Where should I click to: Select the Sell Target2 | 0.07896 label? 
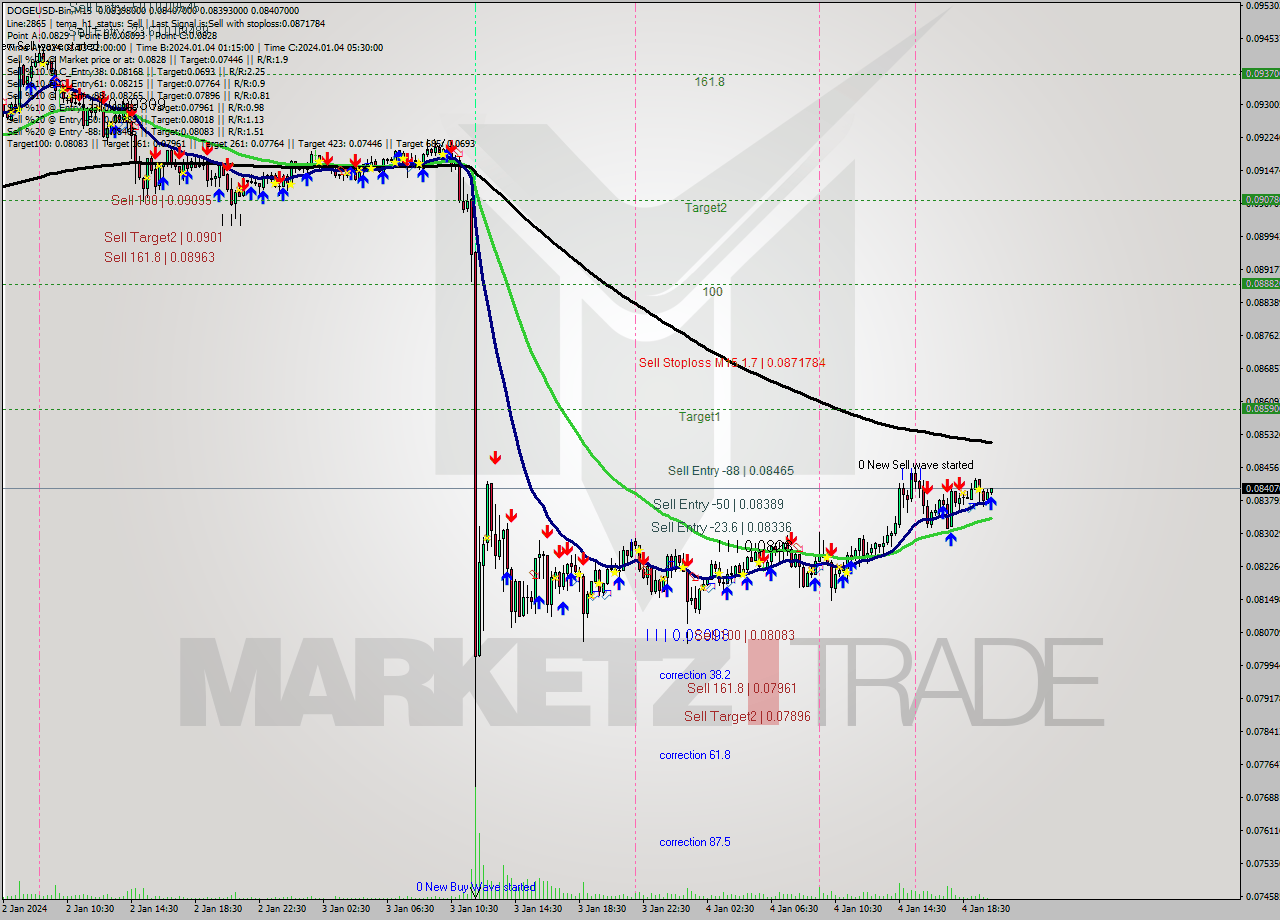click(x=747, y=716)
